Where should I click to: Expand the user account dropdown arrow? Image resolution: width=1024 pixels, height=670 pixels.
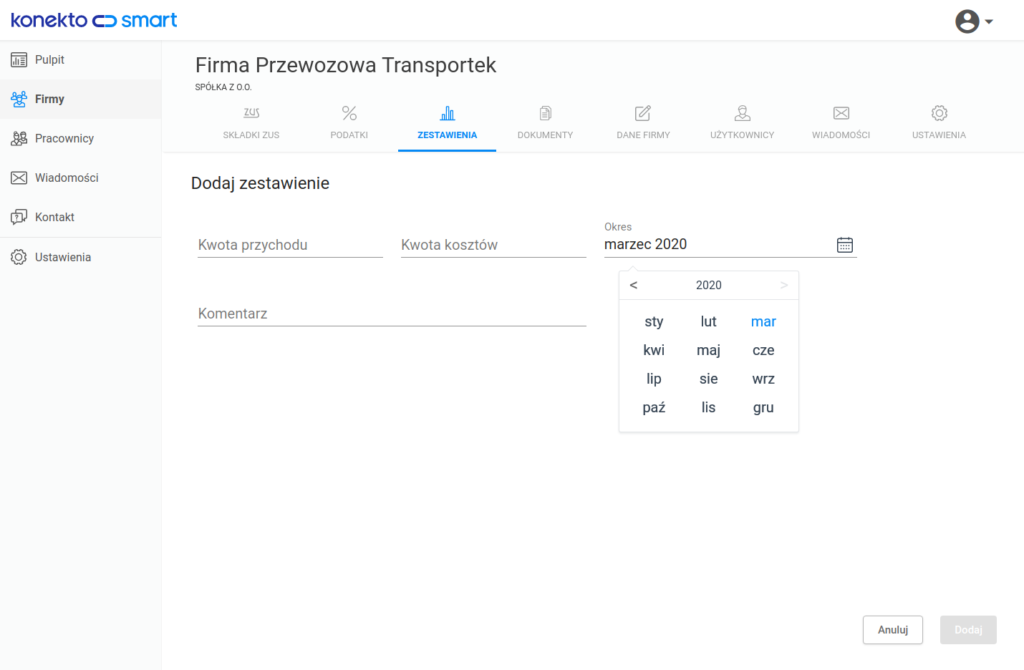[x=989, y=22]
